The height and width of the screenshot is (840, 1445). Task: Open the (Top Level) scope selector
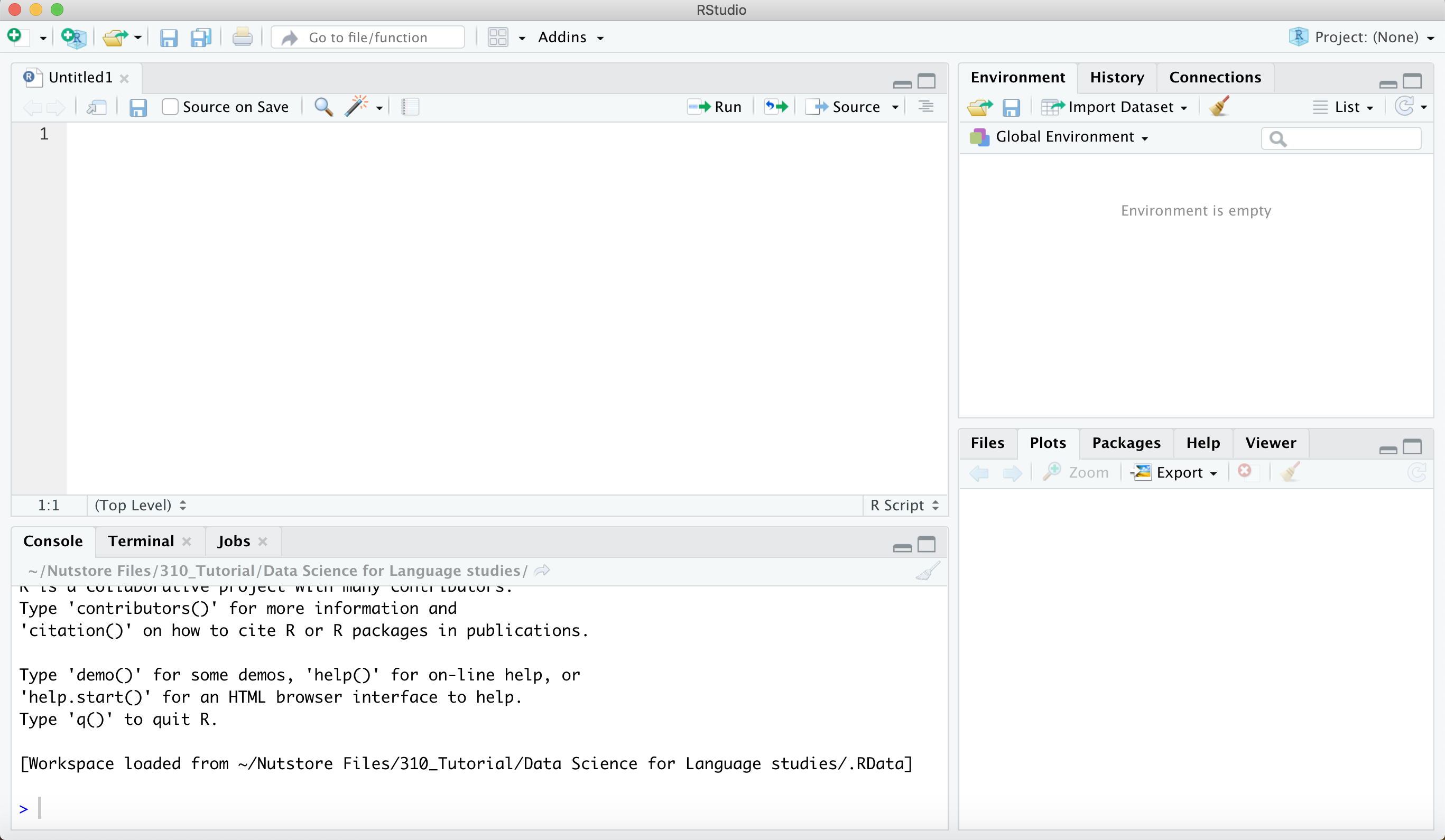(140, 506)
